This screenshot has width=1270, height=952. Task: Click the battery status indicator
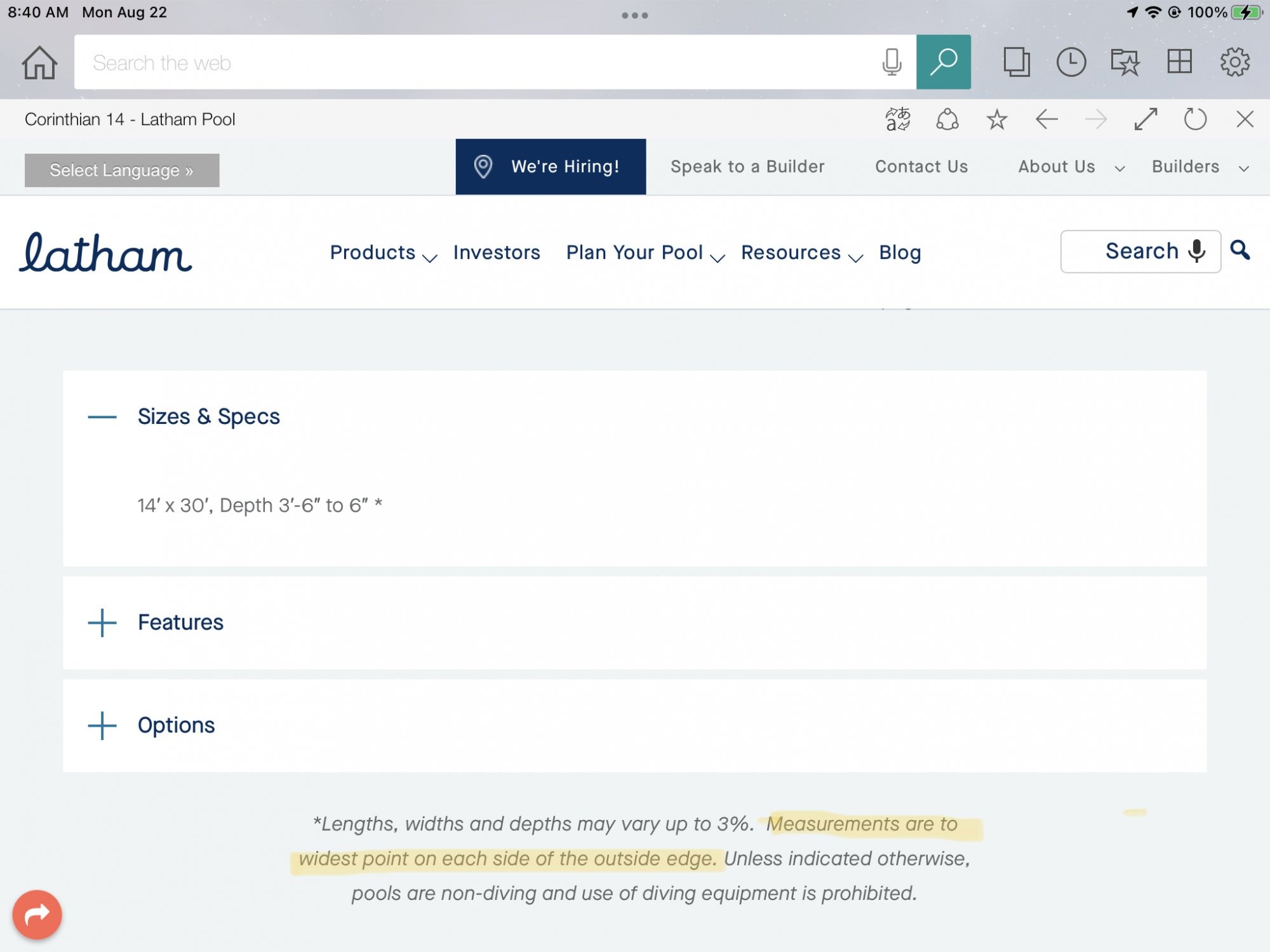pos(1247,13)
